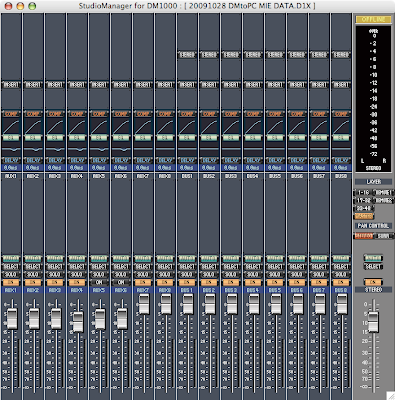This screenshot has height=400, width=395.
Task: Open the compressor curve display on BUS1
Action: point(187,127)
